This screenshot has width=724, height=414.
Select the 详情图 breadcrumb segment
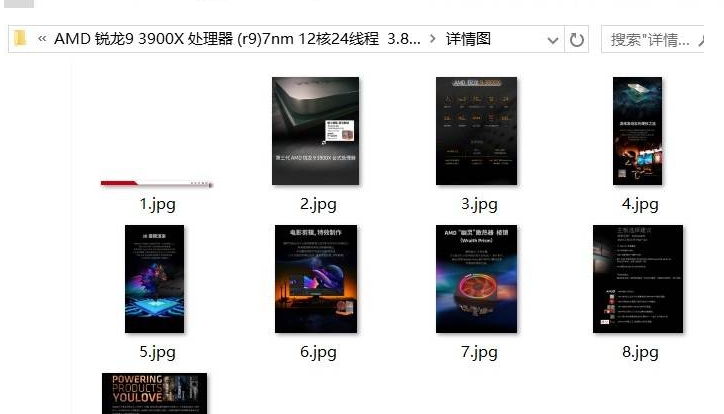468,39
